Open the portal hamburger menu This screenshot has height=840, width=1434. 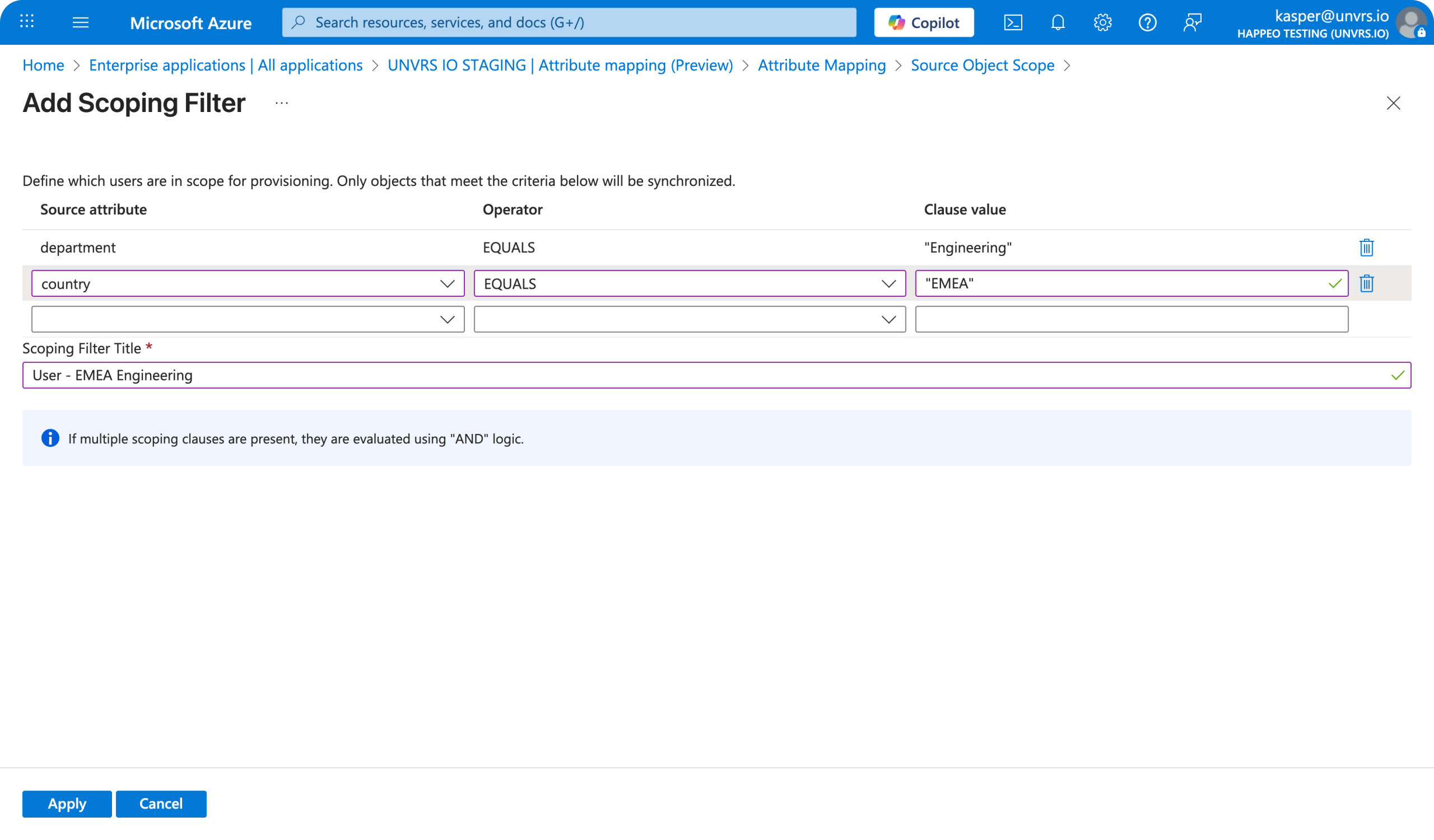point(81,22)
